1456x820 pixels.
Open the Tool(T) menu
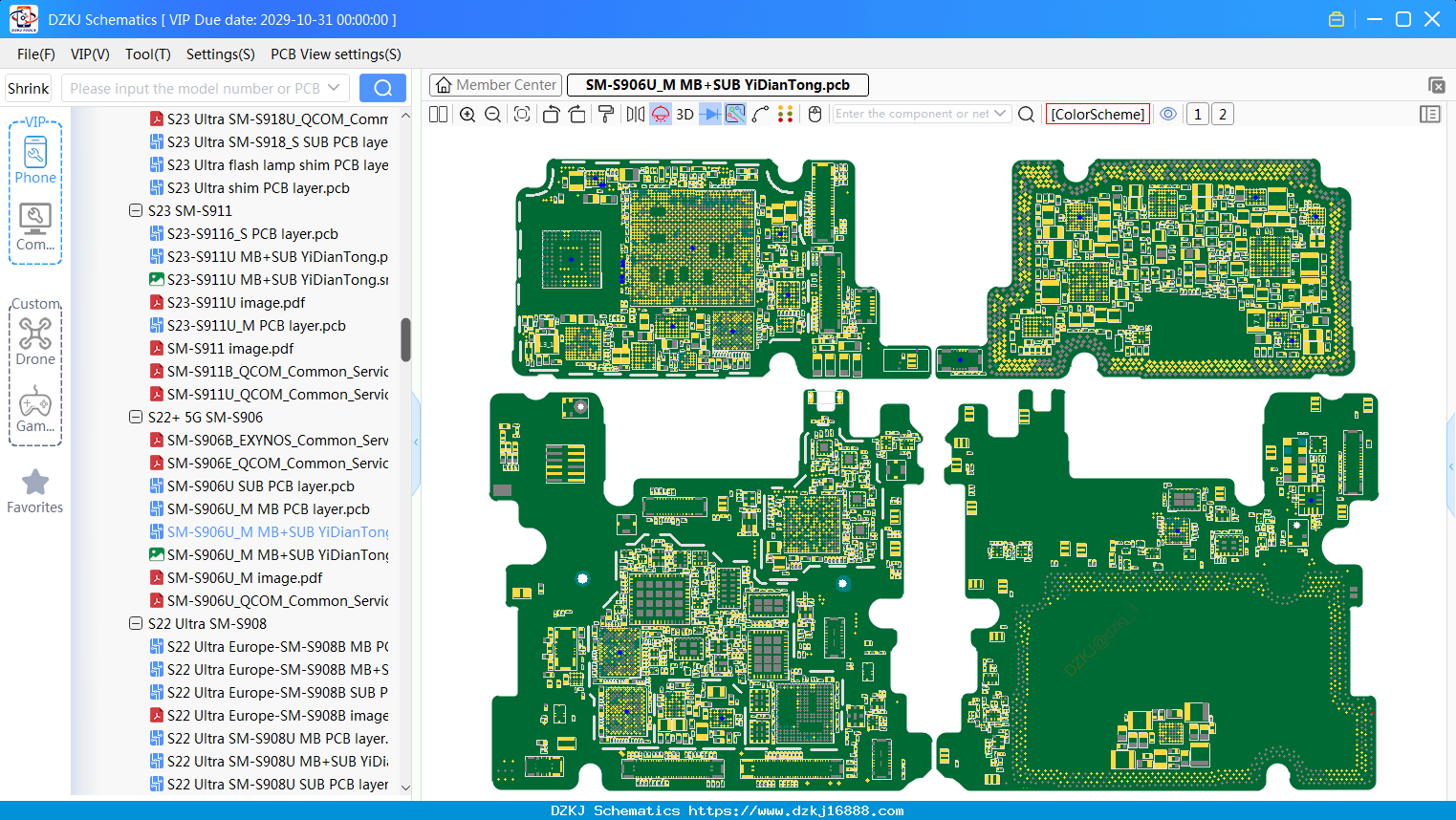pyautogui.click(x=148, y=54)
